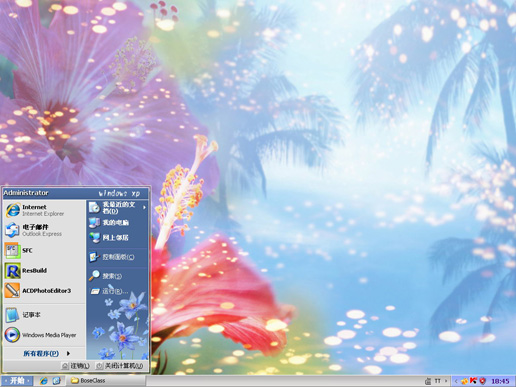This screenshot has height=387, width=516.
Task: Click the 注销(L) button text
Action: (80, 366)
